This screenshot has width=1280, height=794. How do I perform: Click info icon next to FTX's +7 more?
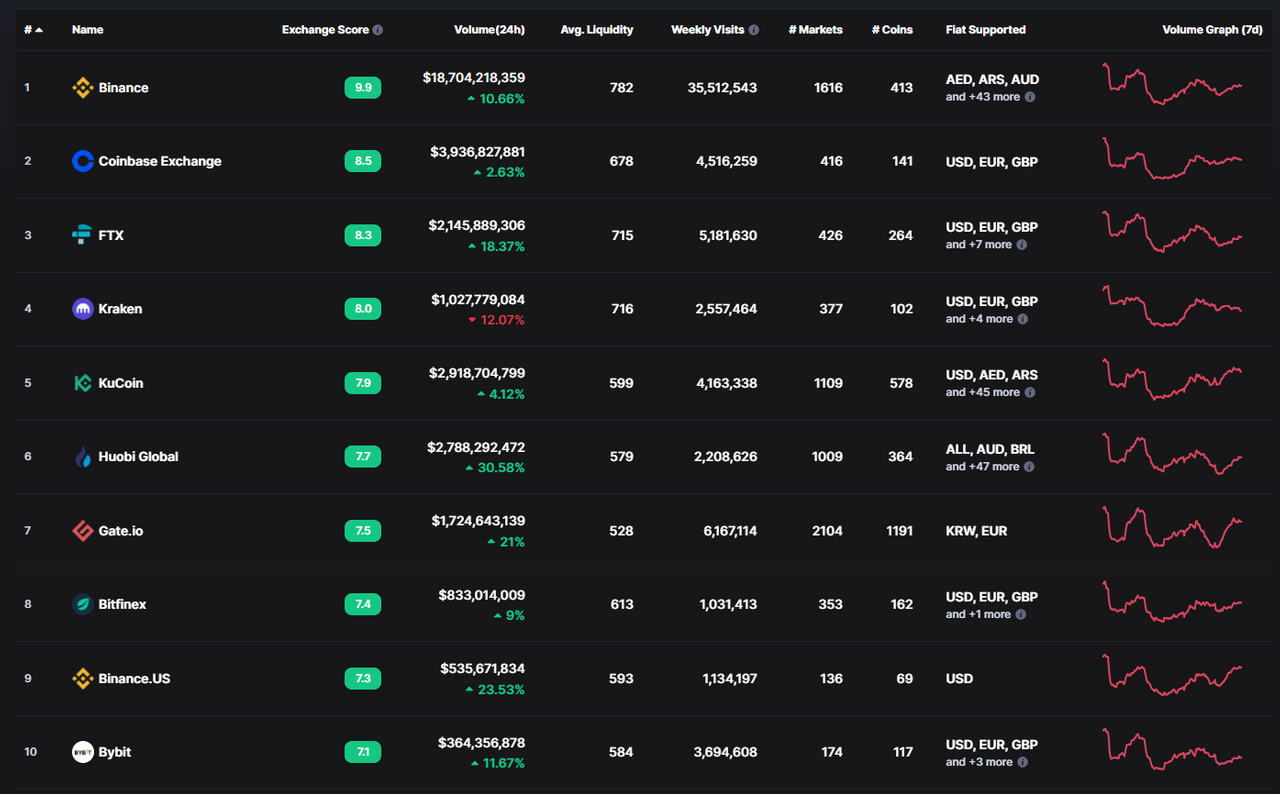coord(1022,245)
